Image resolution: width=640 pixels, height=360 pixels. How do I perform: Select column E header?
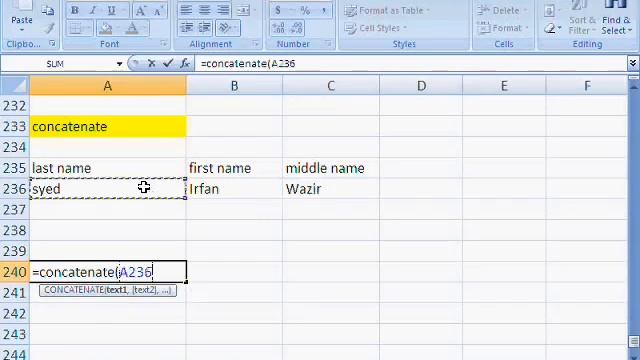pyautogui.click(x=504, y=86)
